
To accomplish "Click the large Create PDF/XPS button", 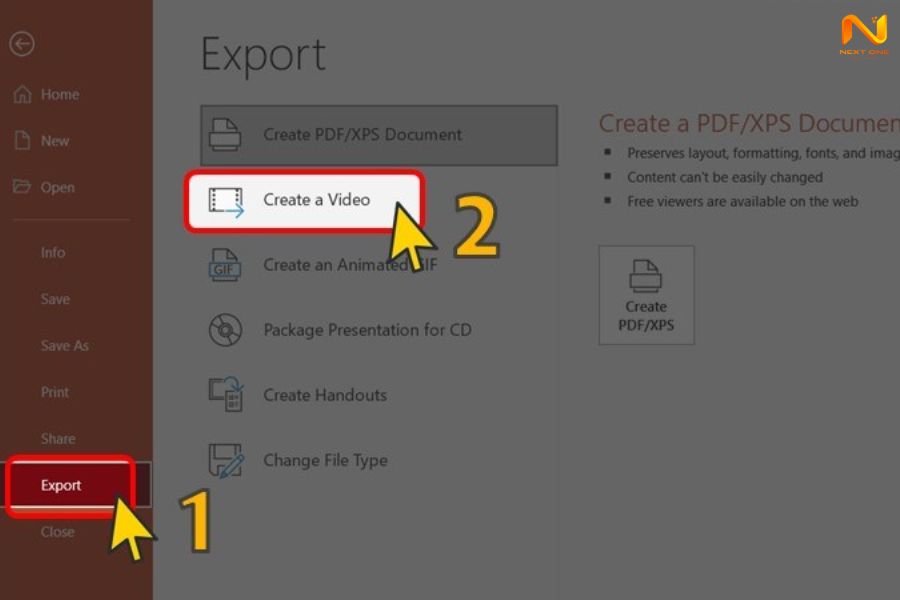I will pyautogui.click(x=646, y=295).
